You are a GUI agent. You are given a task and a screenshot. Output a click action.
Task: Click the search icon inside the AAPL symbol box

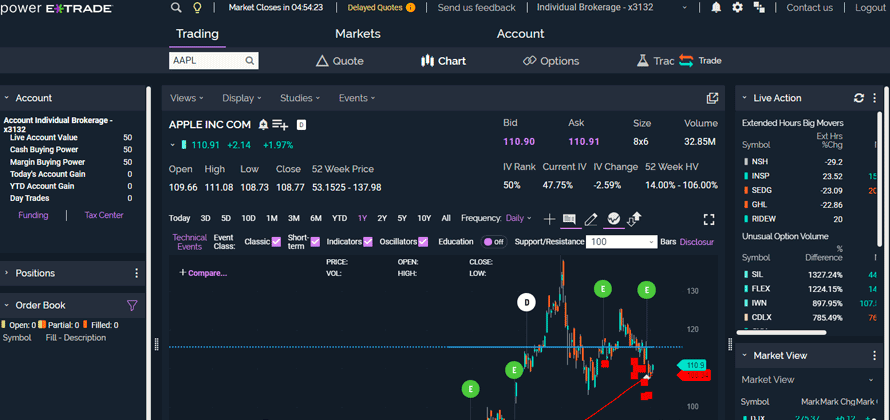click(x=249, y=61)
